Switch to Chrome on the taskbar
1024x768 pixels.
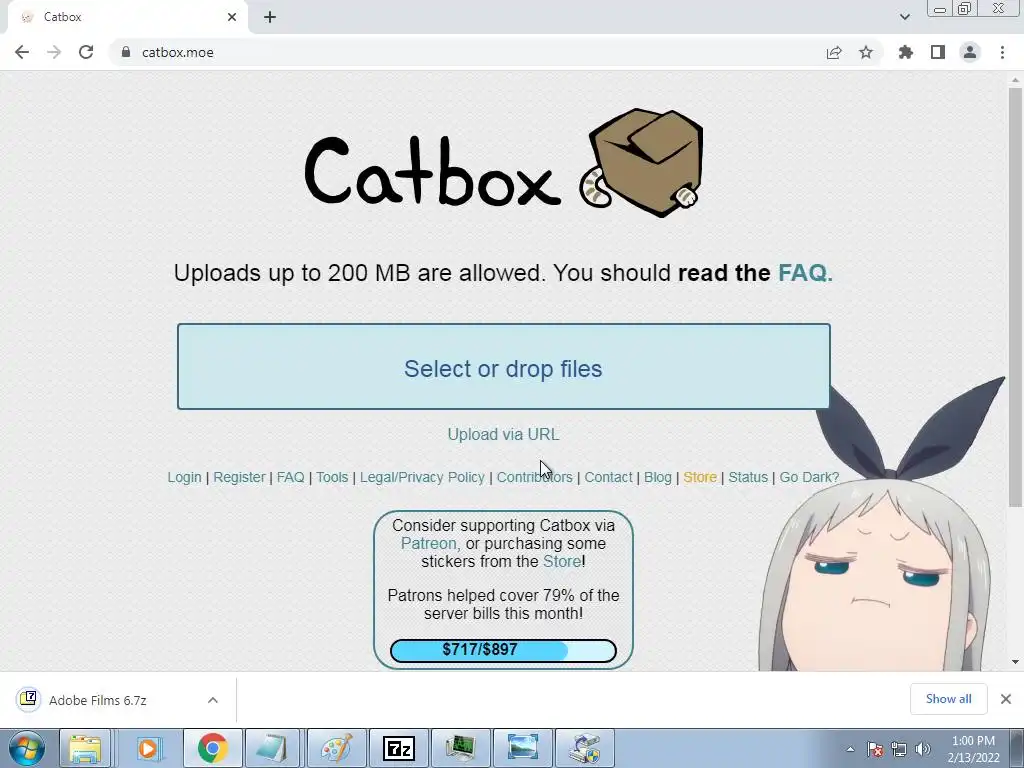[x=212, y=748]
